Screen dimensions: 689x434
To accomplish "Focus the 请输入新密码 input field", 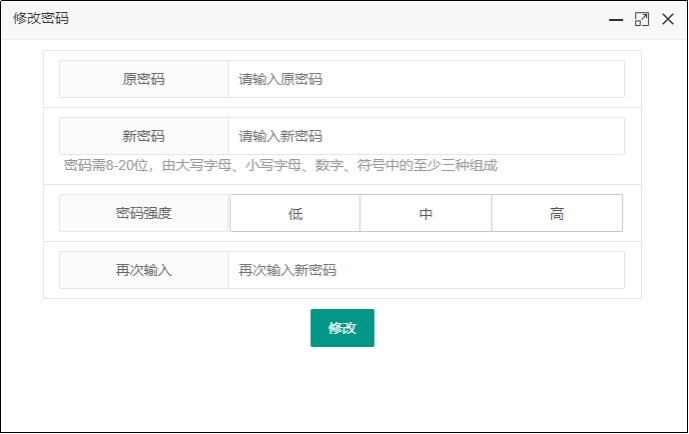I will (425, 136).
